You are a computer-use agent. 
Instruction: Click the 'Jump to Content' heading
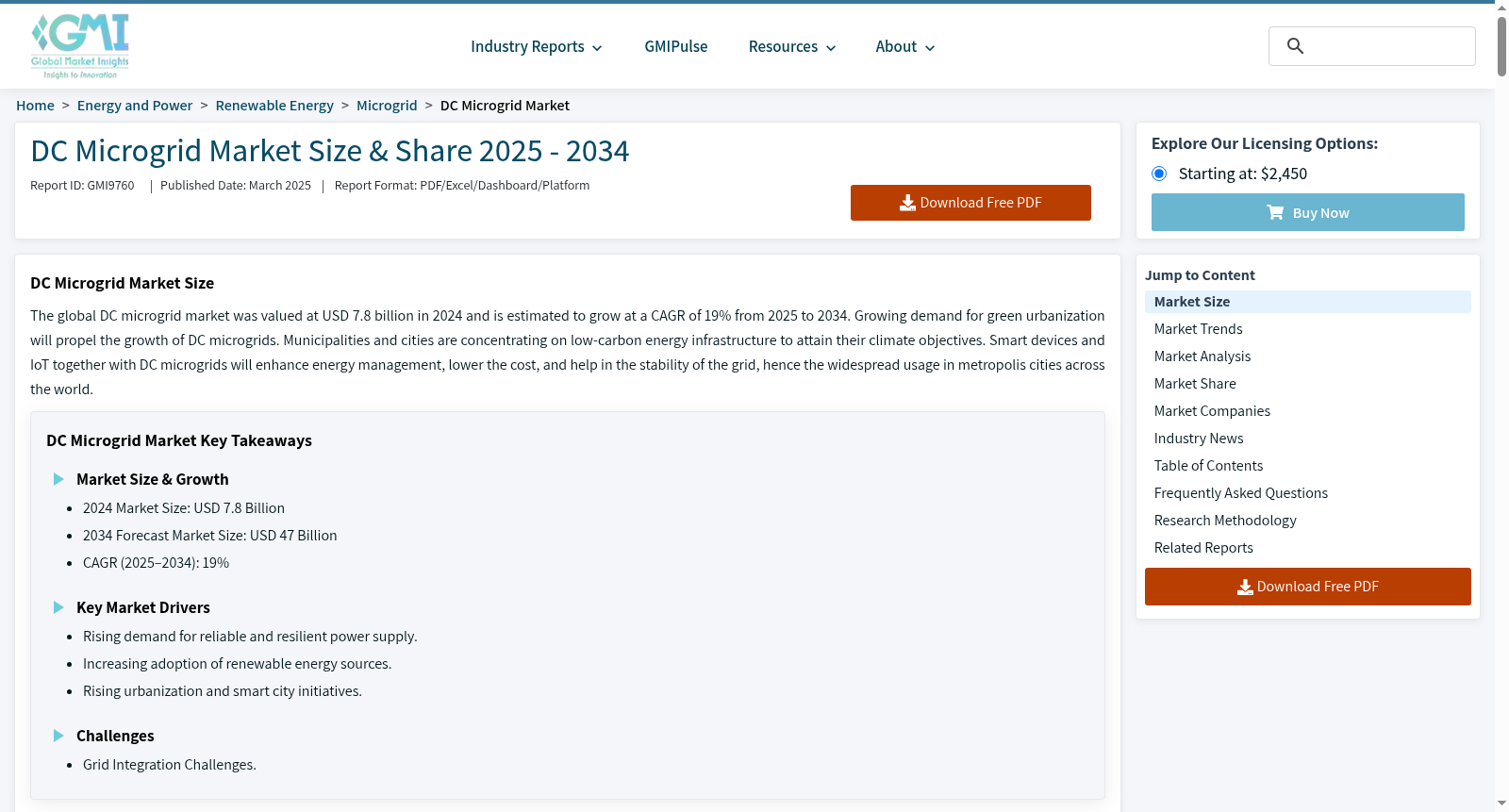(x=1200, y=275)
